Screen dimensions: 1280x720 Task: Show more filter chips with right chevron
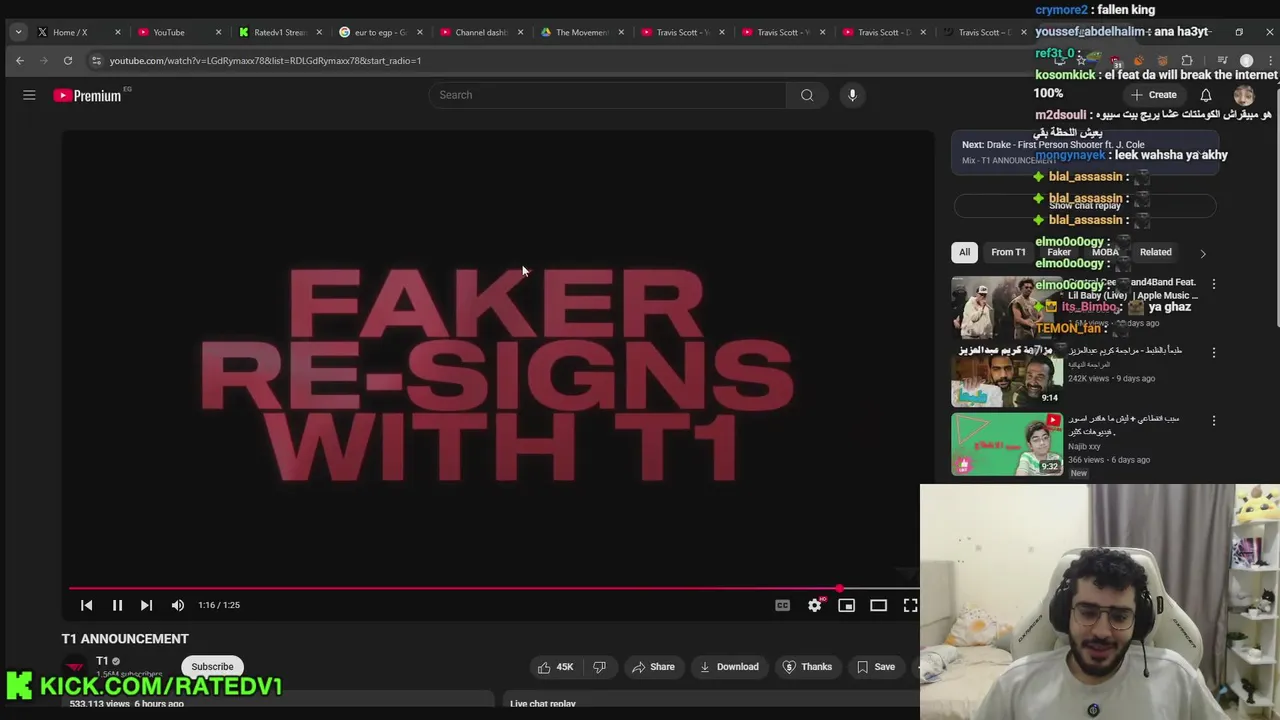coord(1203,253)
